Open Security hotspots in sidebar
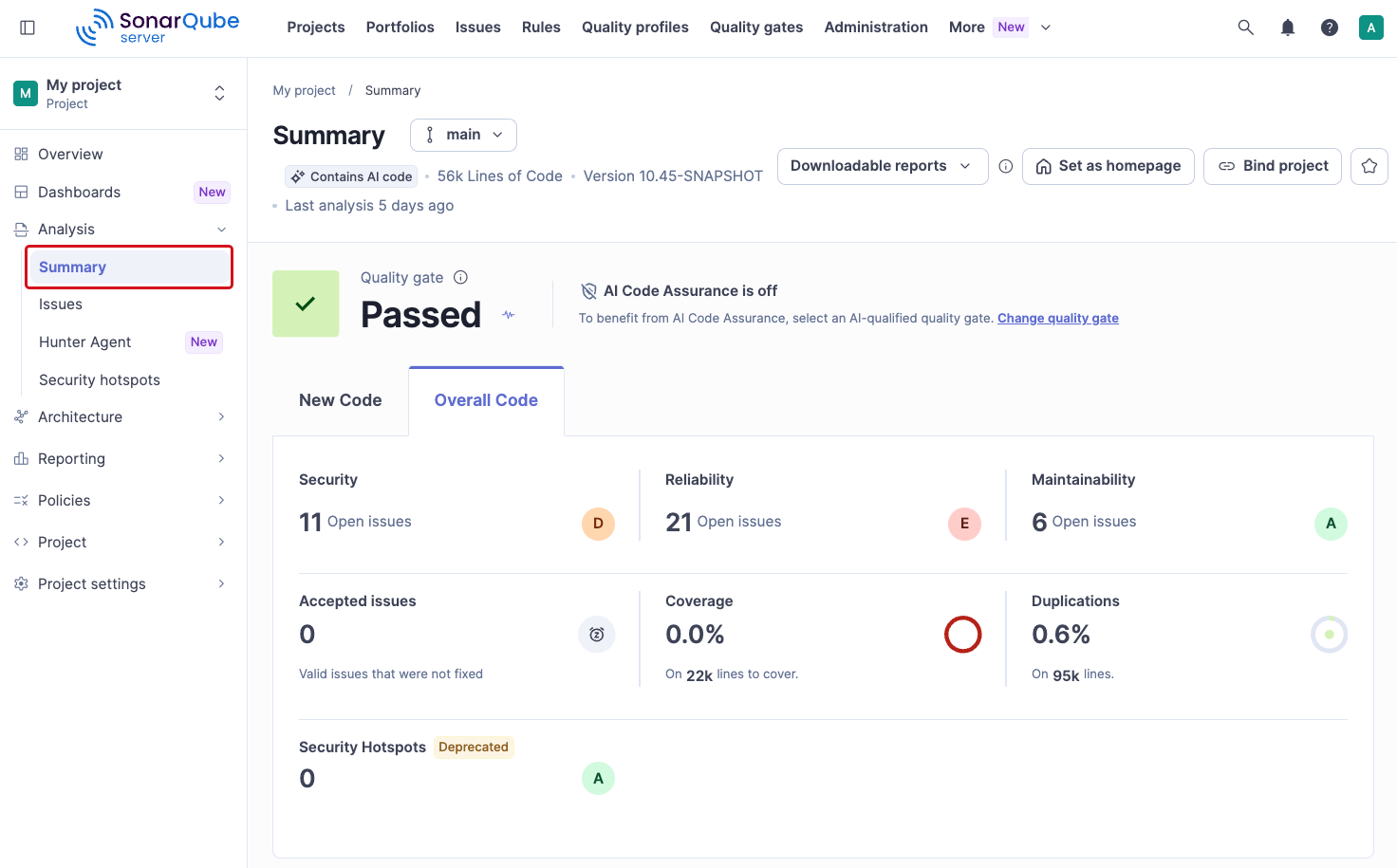Image resolution: width=1397 pixels, height=868 pixels. [129, 380]
